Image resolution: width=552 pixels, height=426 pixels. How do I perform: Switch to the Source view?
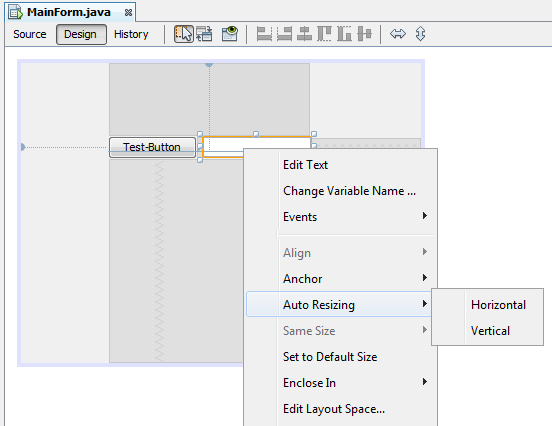pos(30,34)
